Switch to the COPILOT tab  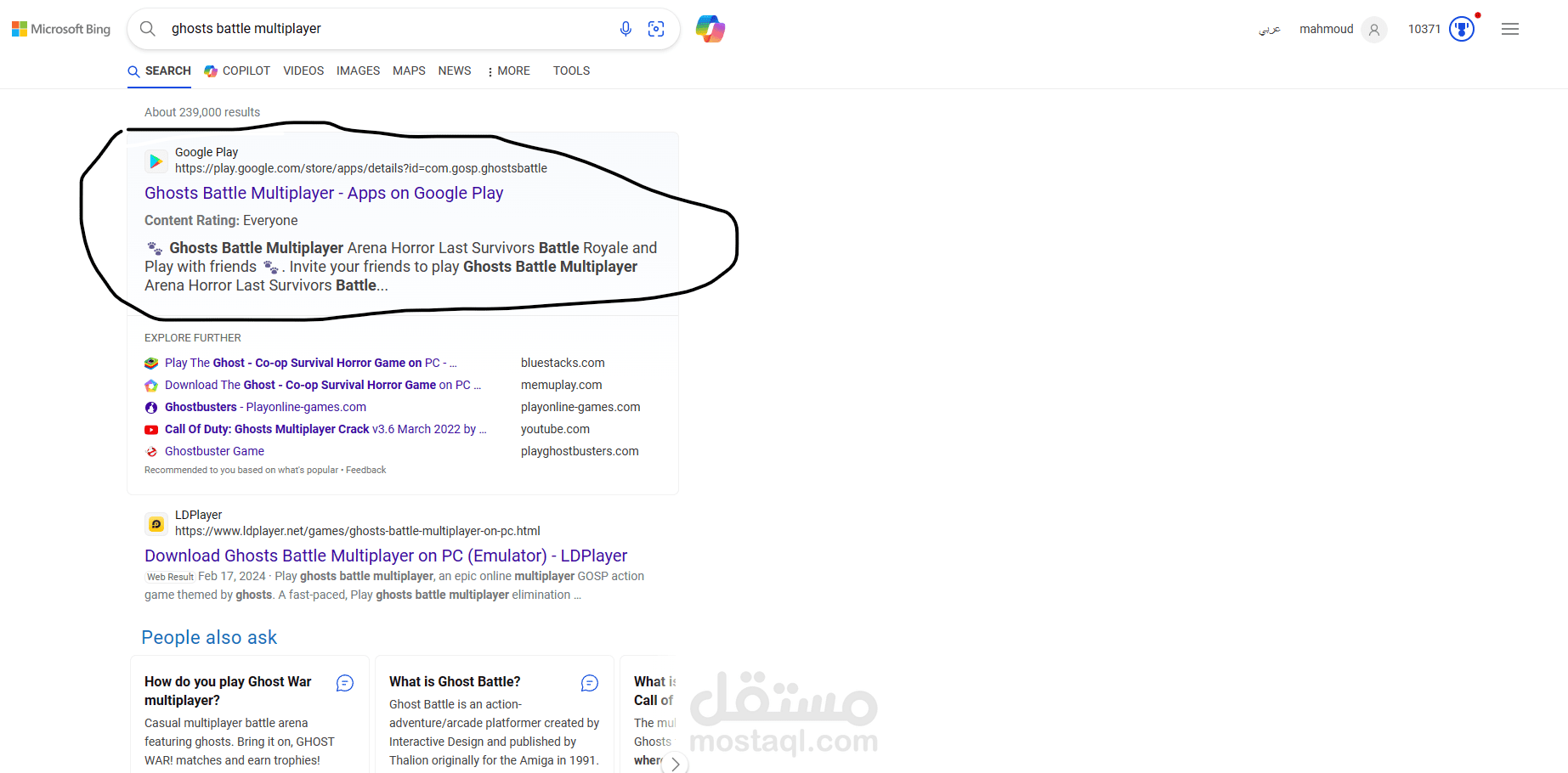(237, 71)
